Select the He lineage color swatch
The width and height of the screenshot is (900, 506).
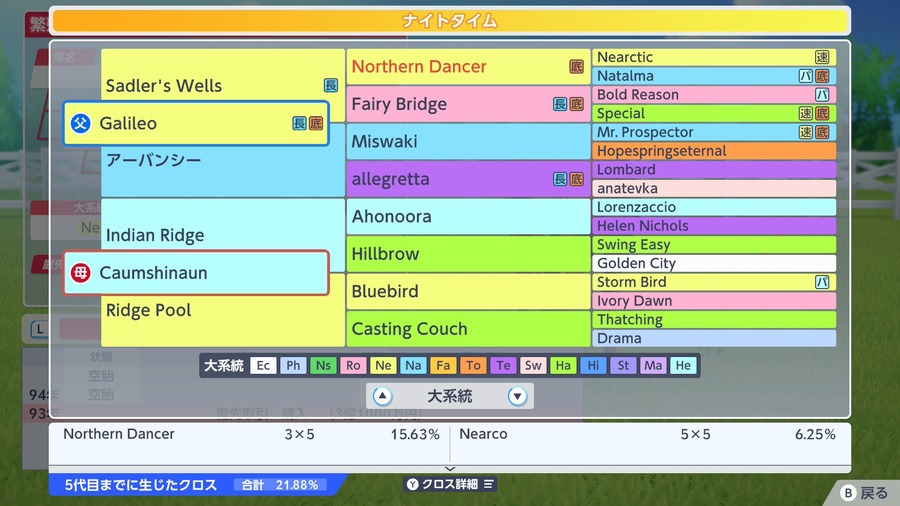click(x=683, y=365)
